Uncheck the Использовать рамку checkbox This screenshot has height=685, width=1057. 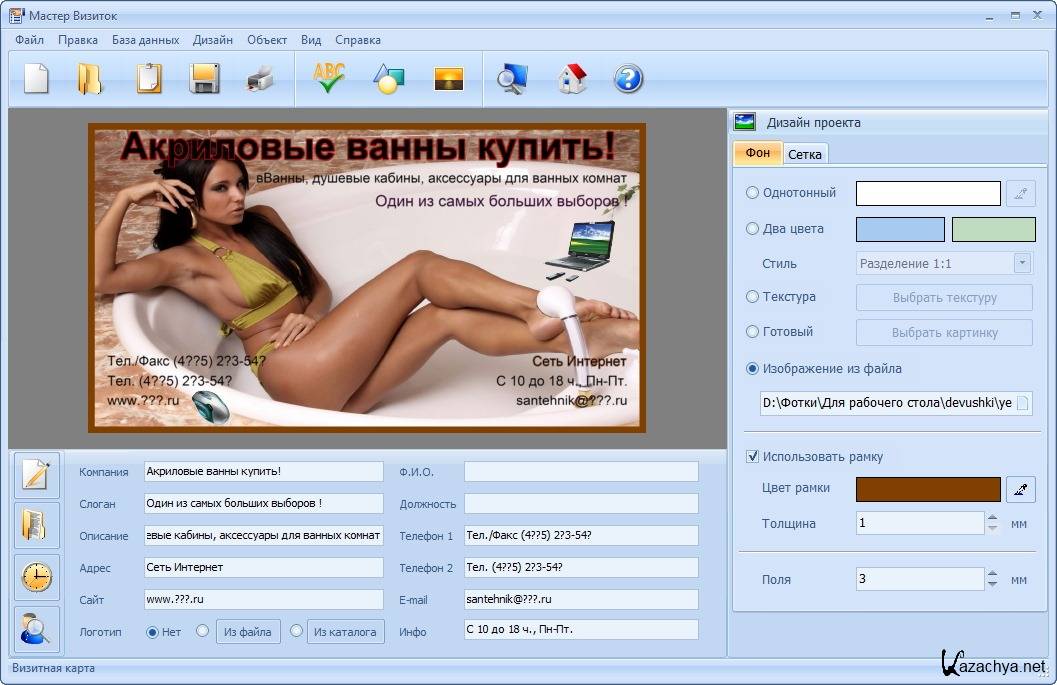753,457
